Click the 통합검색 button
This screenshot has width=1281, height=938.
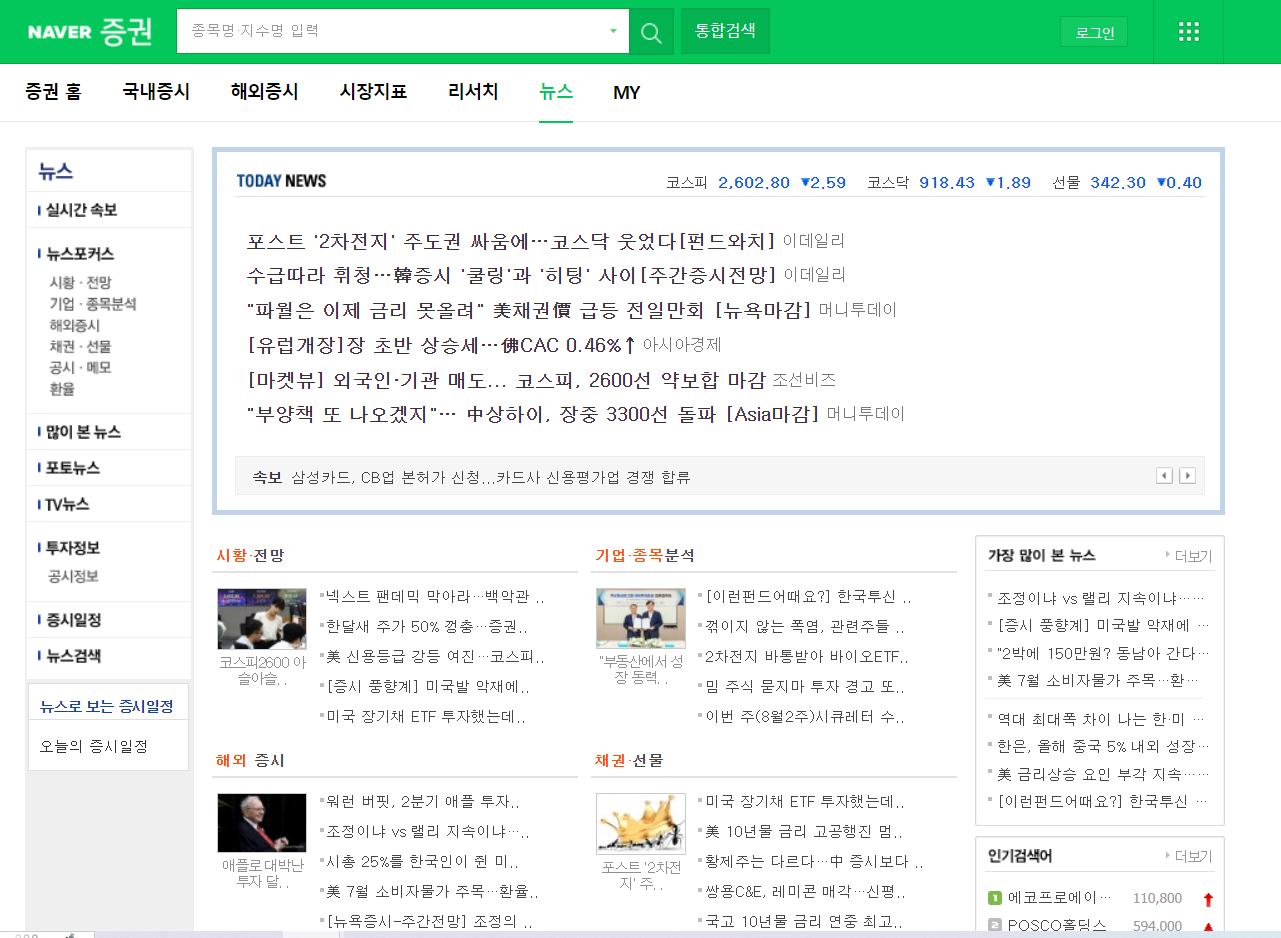pyautogui.click(x=724, y=31)
